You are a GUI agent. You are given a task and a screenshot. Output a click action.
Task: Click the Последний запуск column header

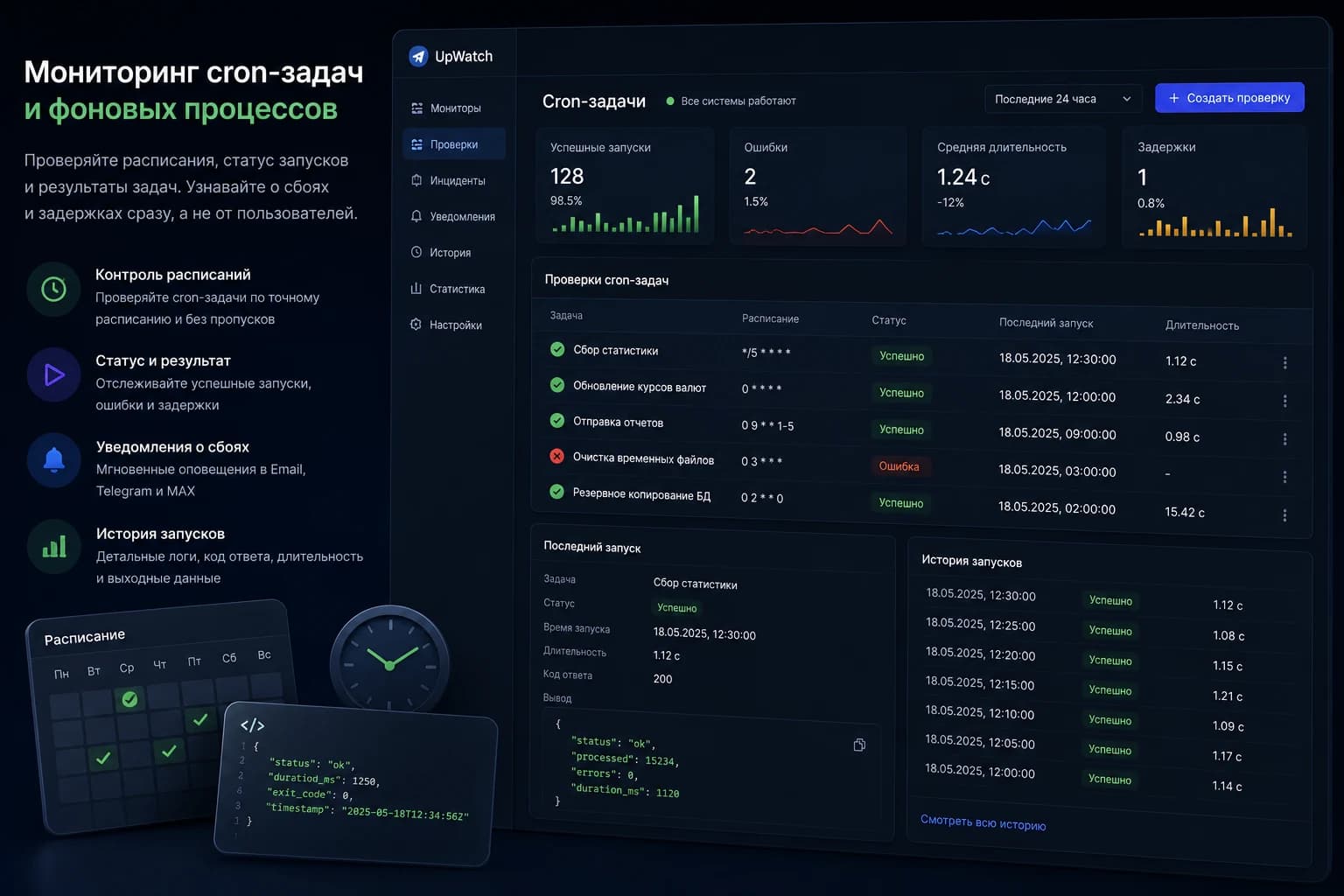point(1046,323)
